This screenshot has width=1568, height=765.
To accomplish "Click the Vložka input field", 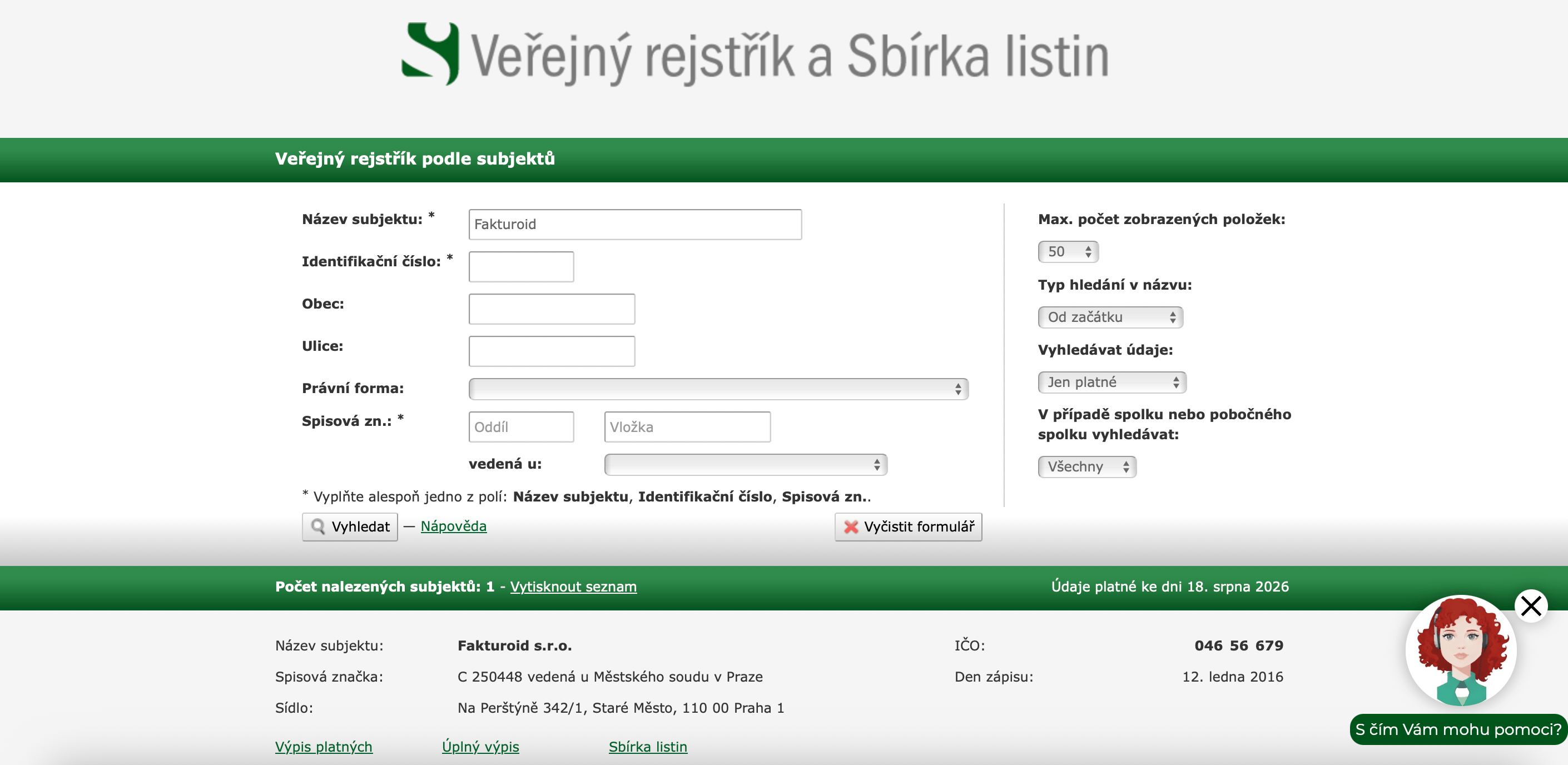I will (687, 426).
